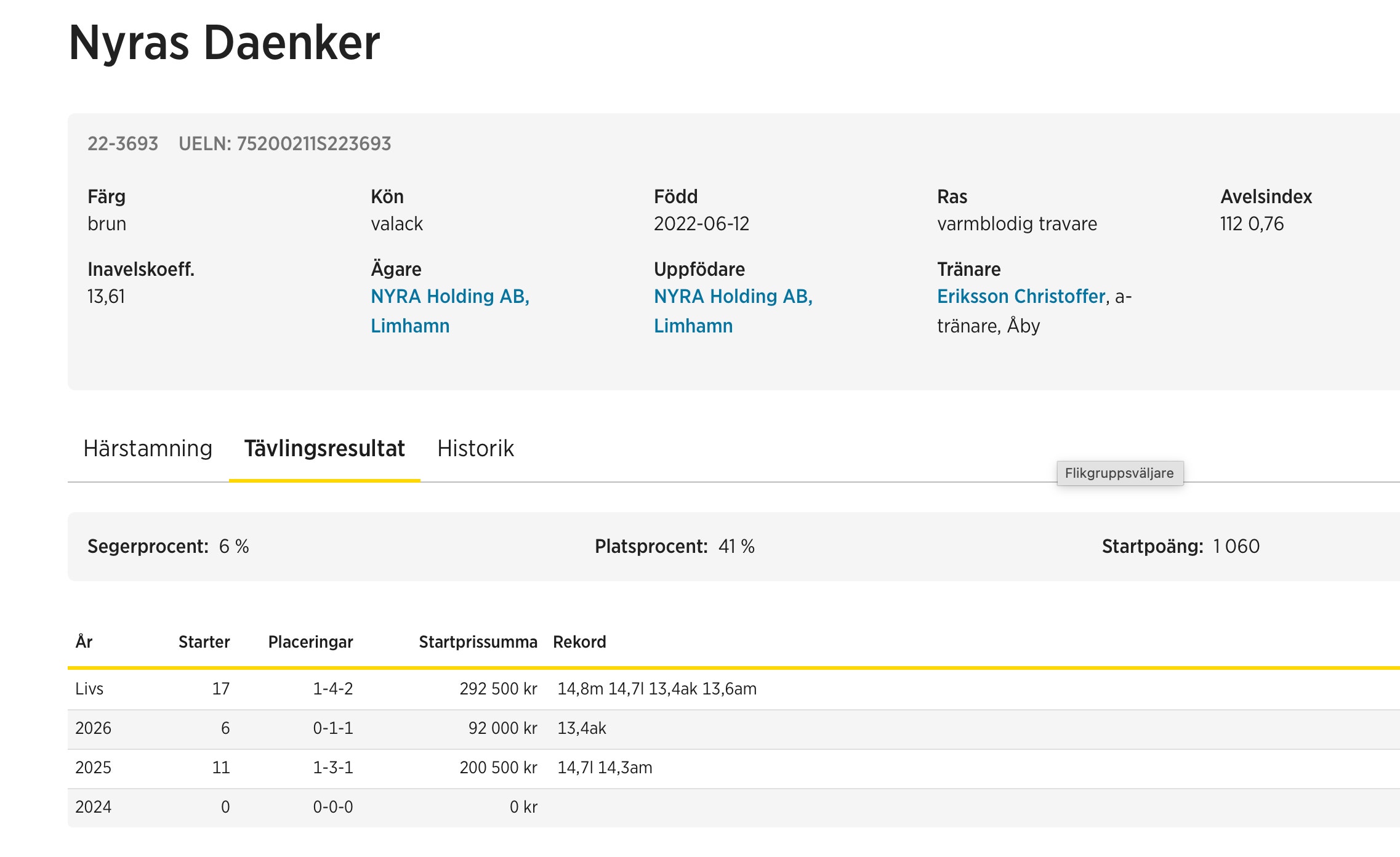This screenshot has height=857, width=1400.
Task: Click the Startprissumma column header
Action: 478,642
